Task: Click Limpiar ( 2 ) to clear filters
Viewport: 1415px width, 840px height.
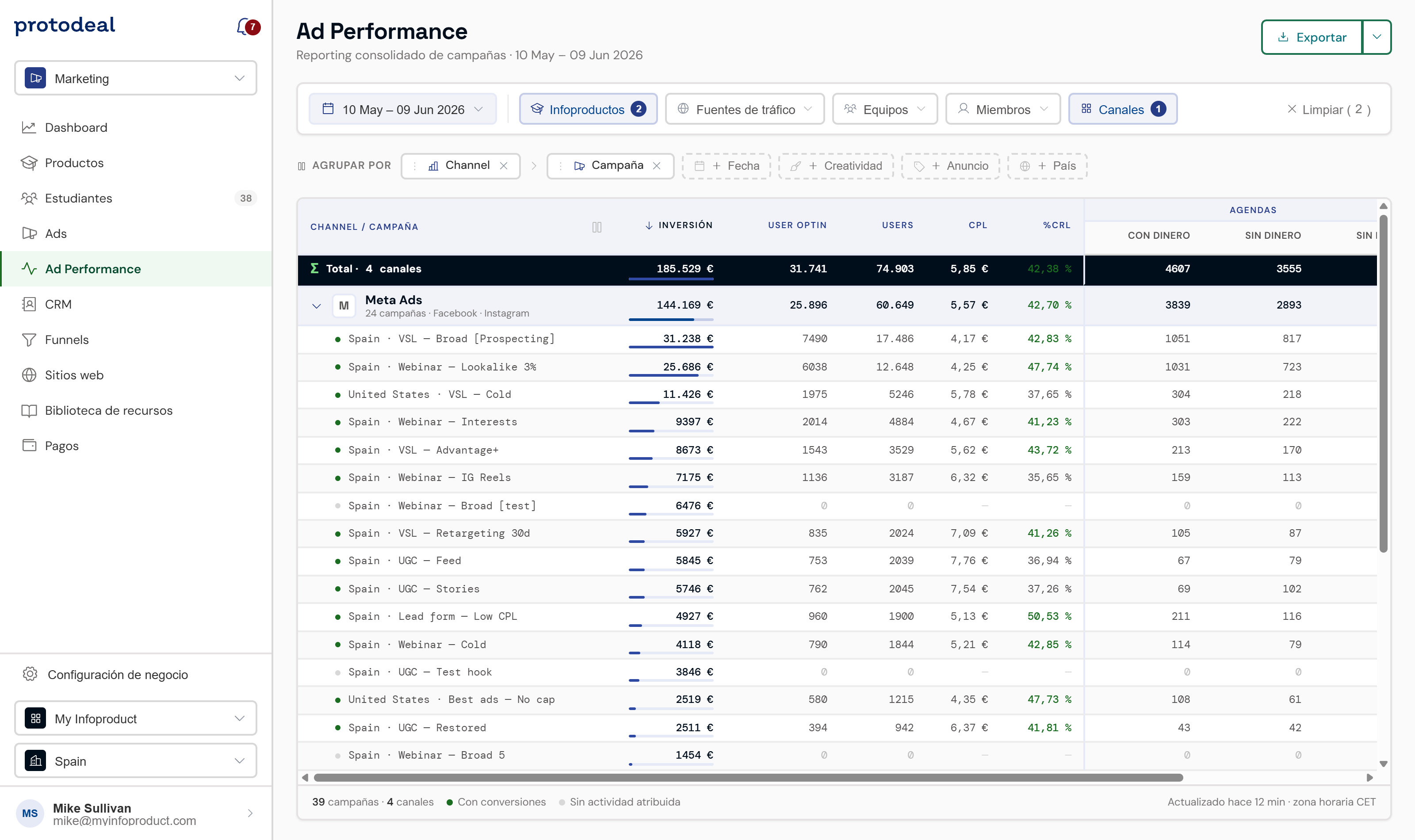Action: pyautogui.click(x=1328, y=109)
